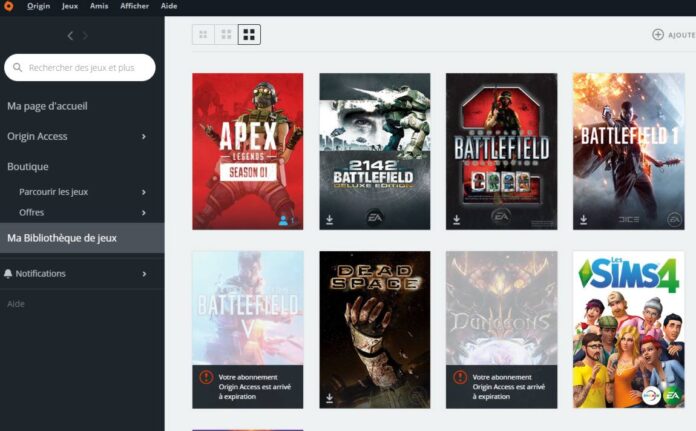This screenshot has height=431, width=696.
Task: Open the Jeux menu
Action: click(x=70, y=6)
